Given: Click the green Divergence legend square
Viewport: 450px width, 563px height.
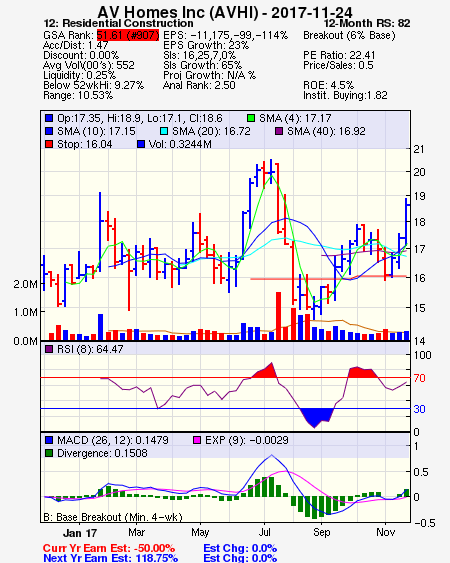Looking at the screenshot, I should [x=49, y=453].
